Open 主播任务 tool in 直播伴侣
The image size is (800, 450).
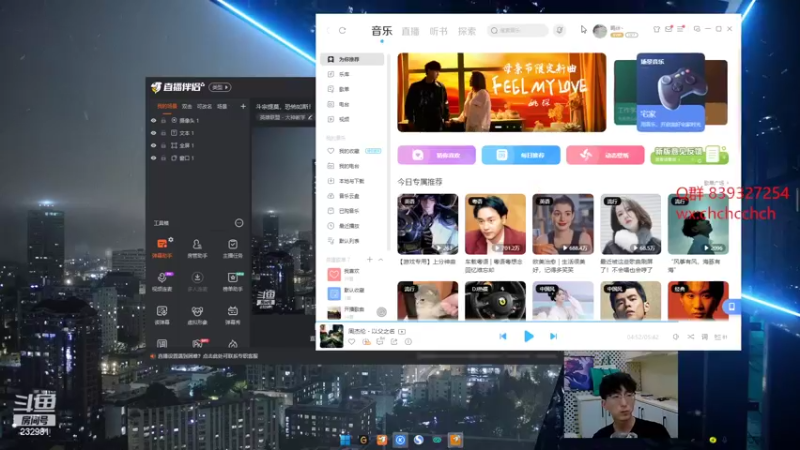point(233,248)
